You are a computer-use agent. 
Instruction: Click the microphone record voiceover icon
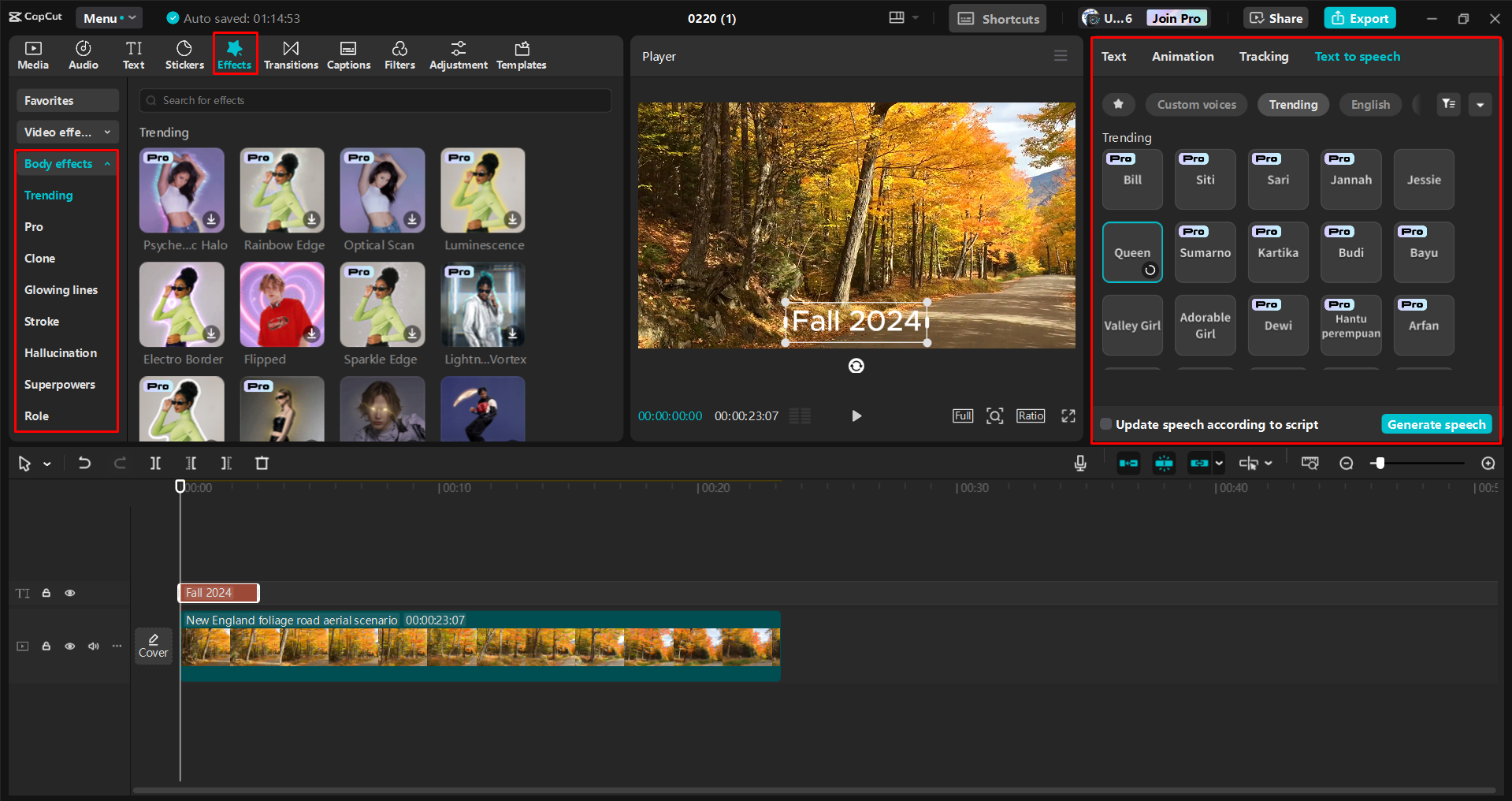[x=1080, y=464]
